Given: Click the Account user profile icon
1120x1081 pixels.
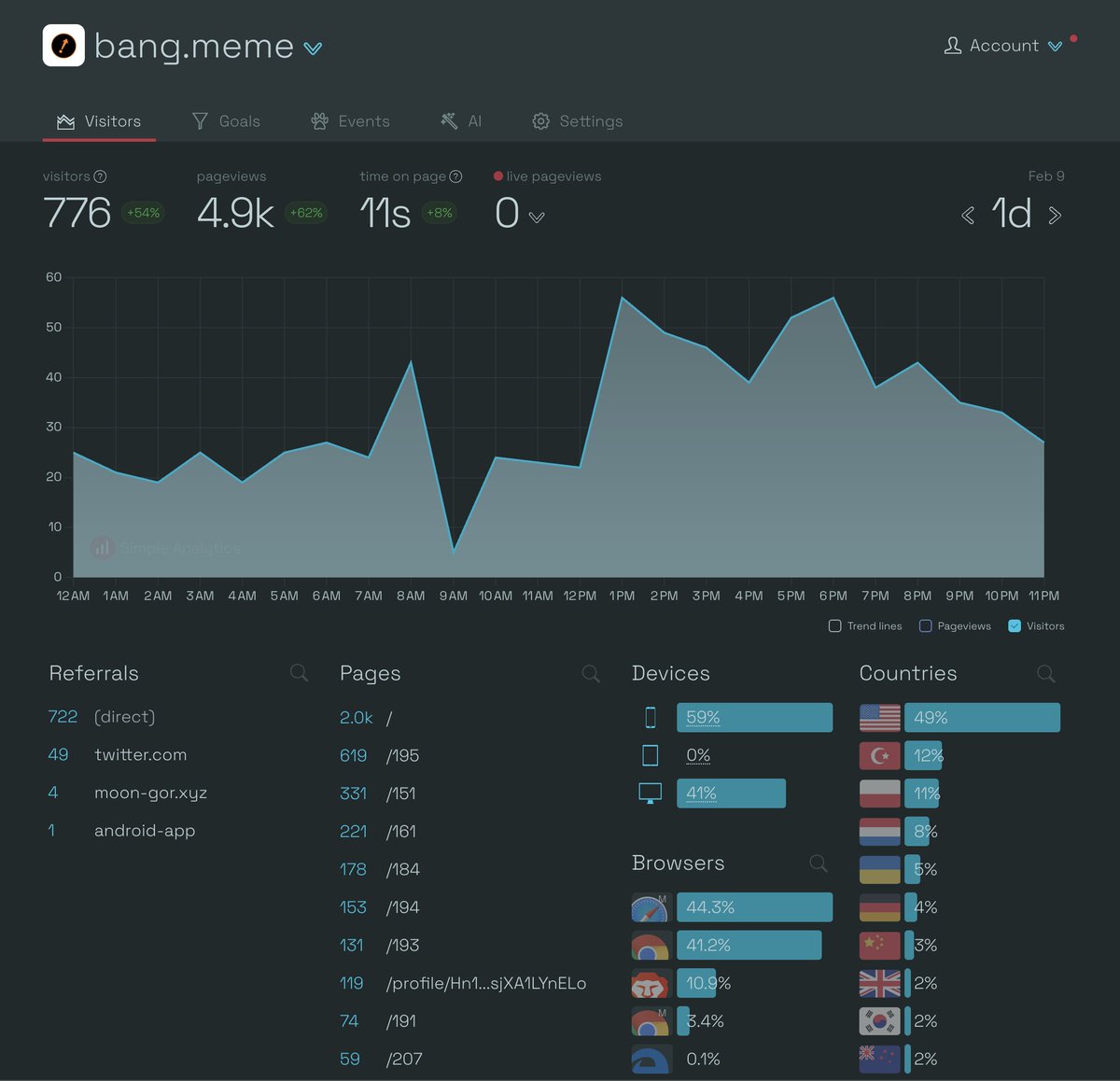Looking at the screenshot, I should point(952,46).
